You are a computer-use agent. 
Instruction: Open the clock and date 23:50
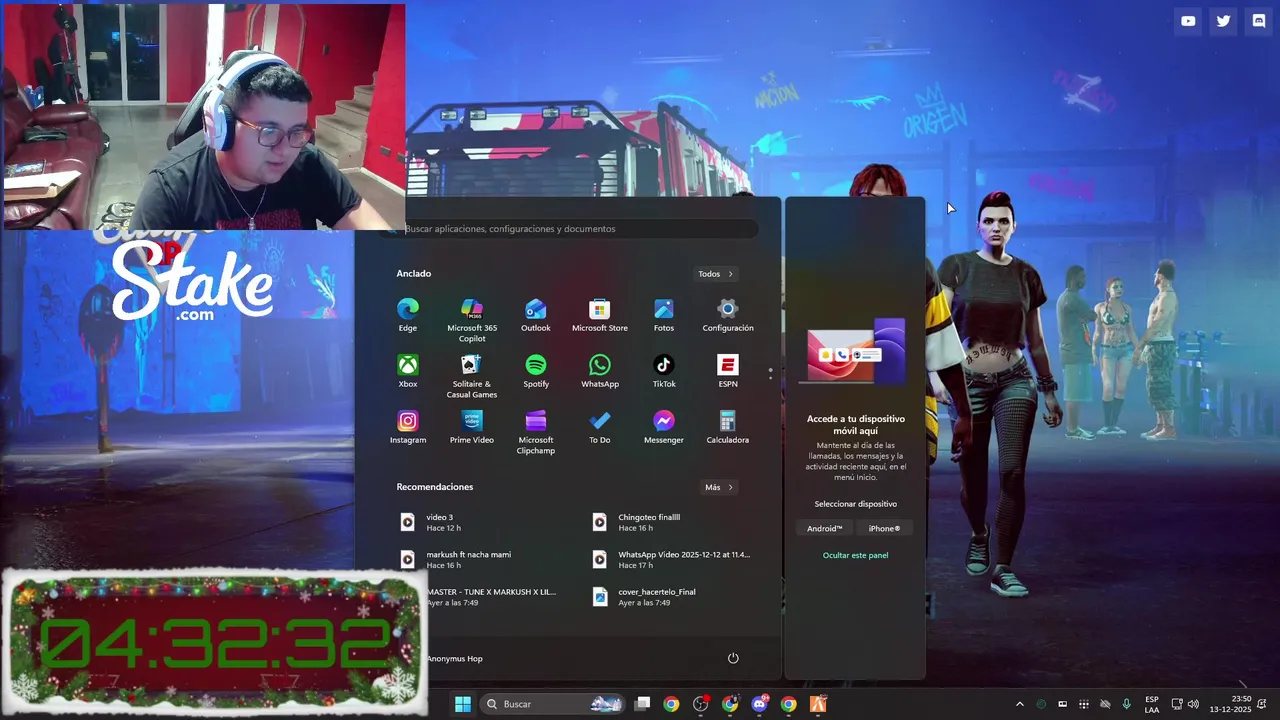pos(1231,704)
